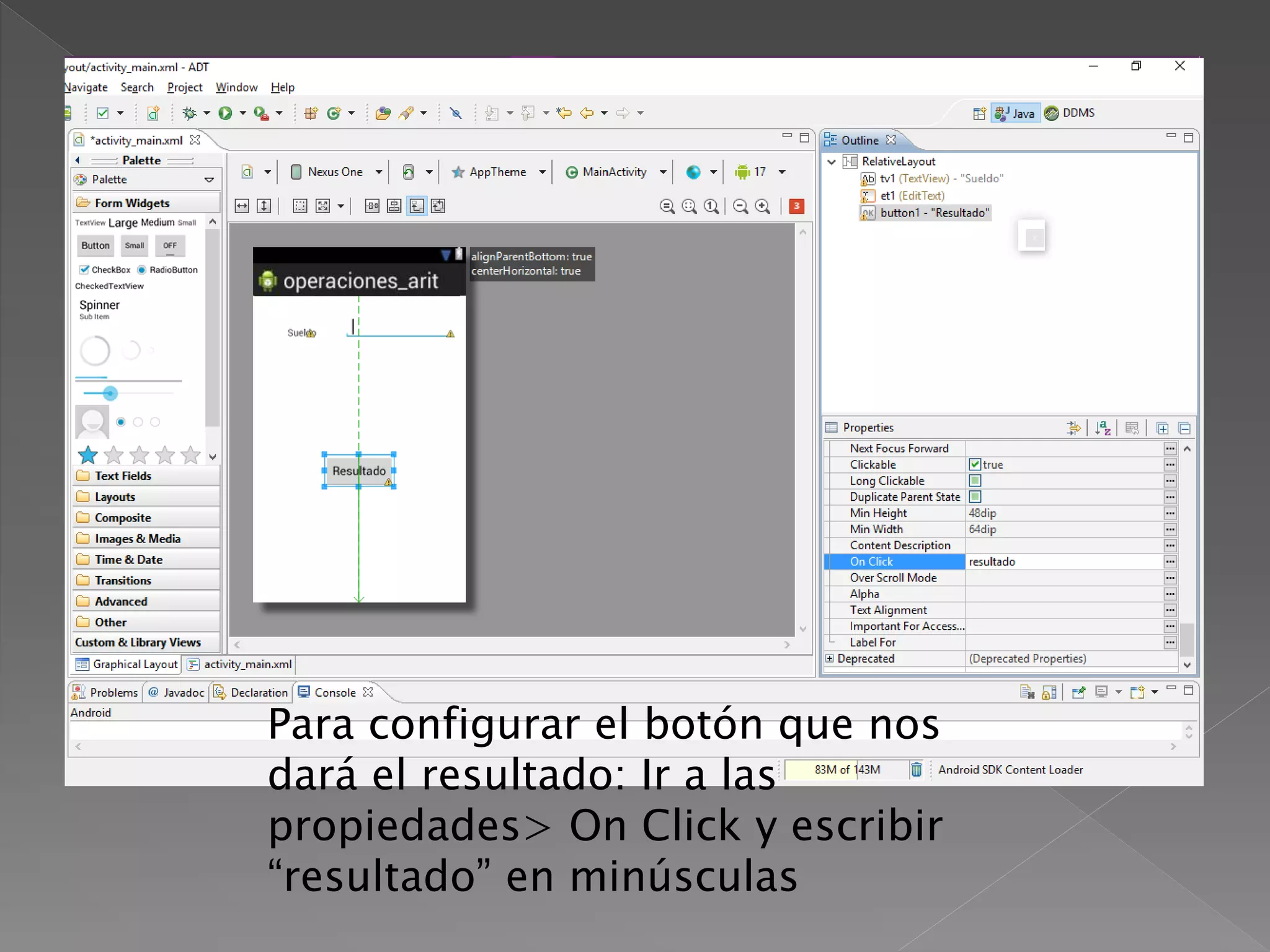This screenshot has height=952, width=1270.
Task: Toggle the Long Clickable checkbox
Action: coord(975,480)
